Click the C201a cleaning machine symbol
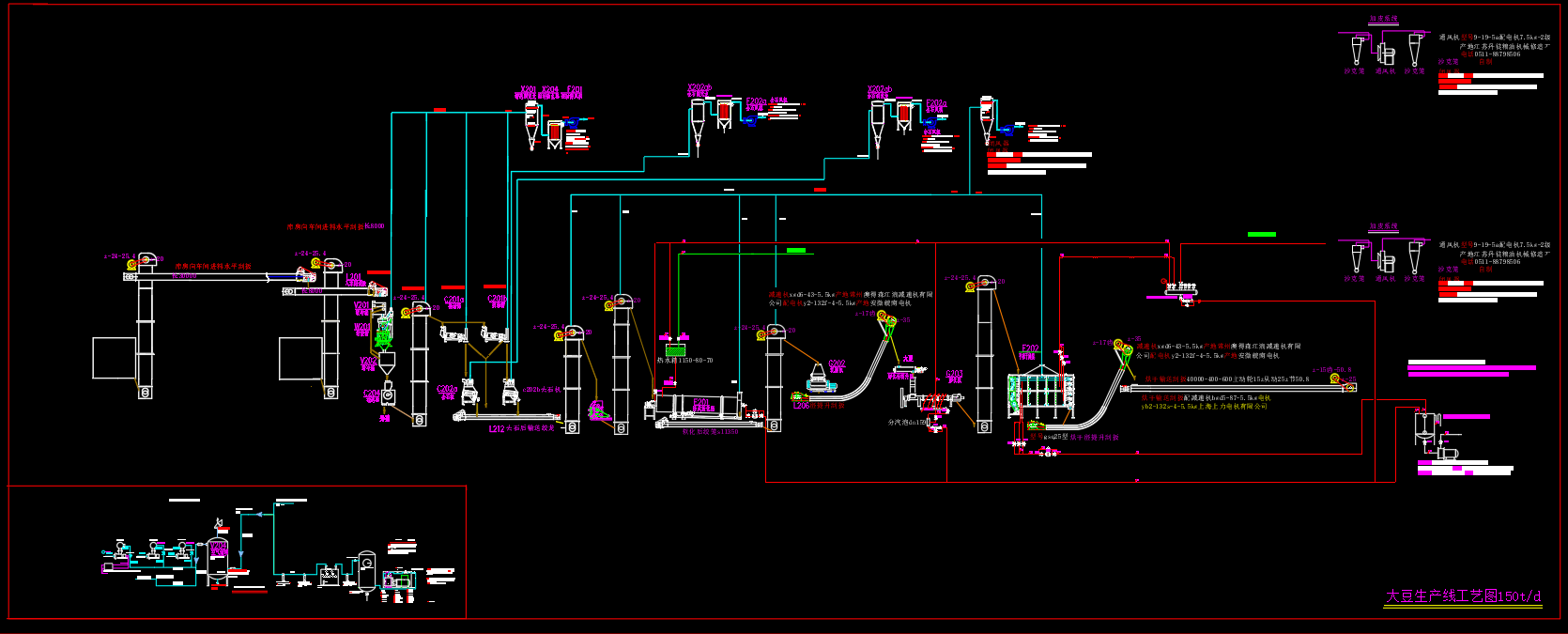Screen dimensions: 1568x634 pyautogui.click(x=454, y=333)
